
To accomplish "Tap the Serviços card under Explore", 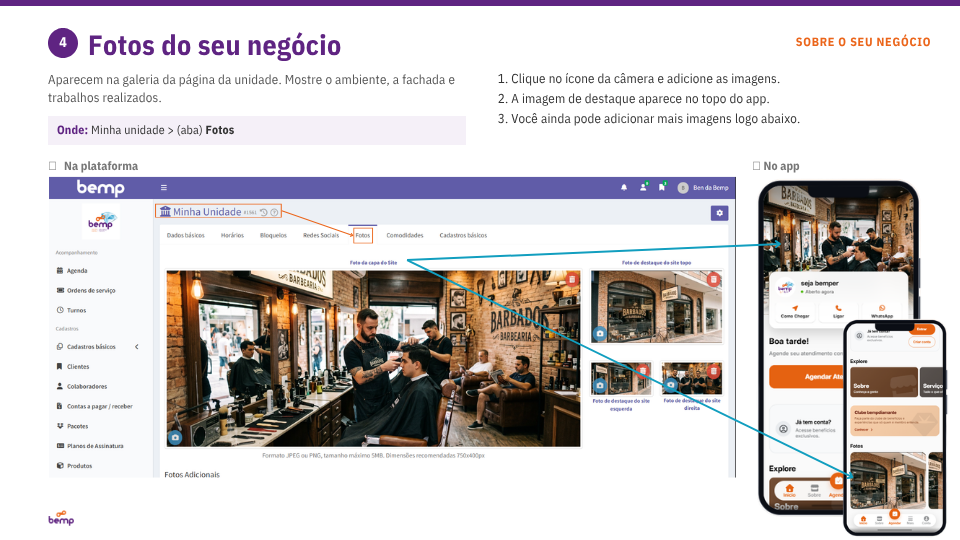I will pyautogui.click(x=932, y=381).
